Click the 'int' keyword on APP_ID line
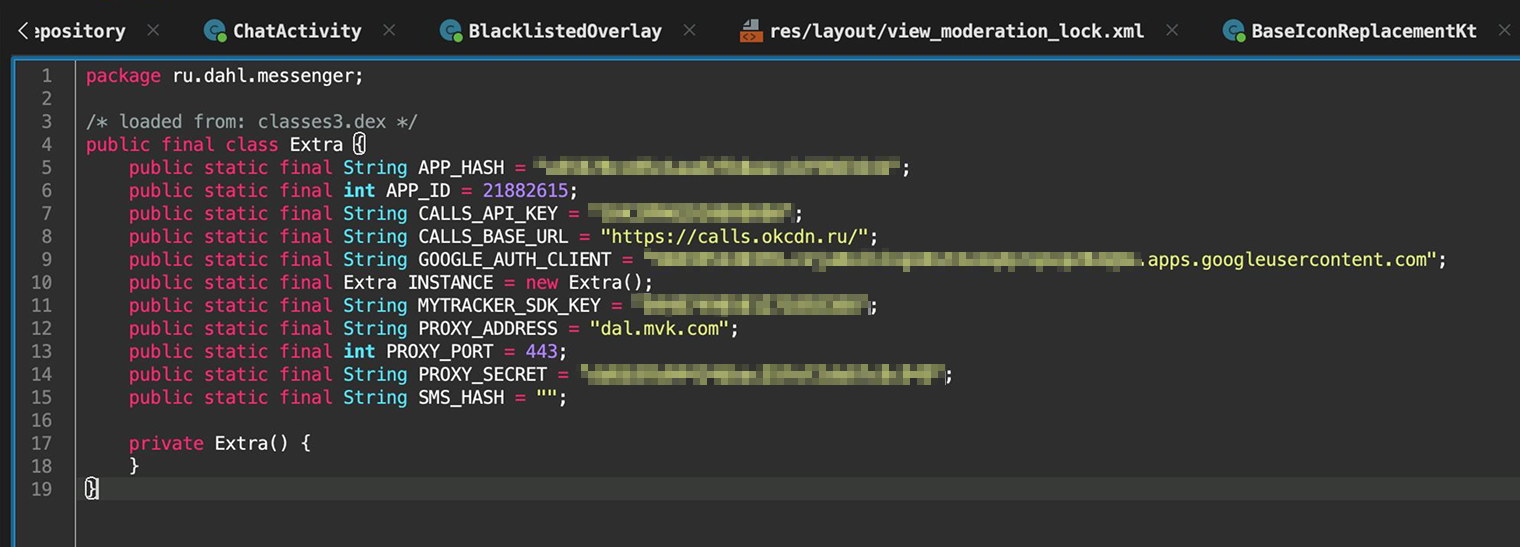The height and width of the screenshot is (547, 1520). tap(359, 190)
